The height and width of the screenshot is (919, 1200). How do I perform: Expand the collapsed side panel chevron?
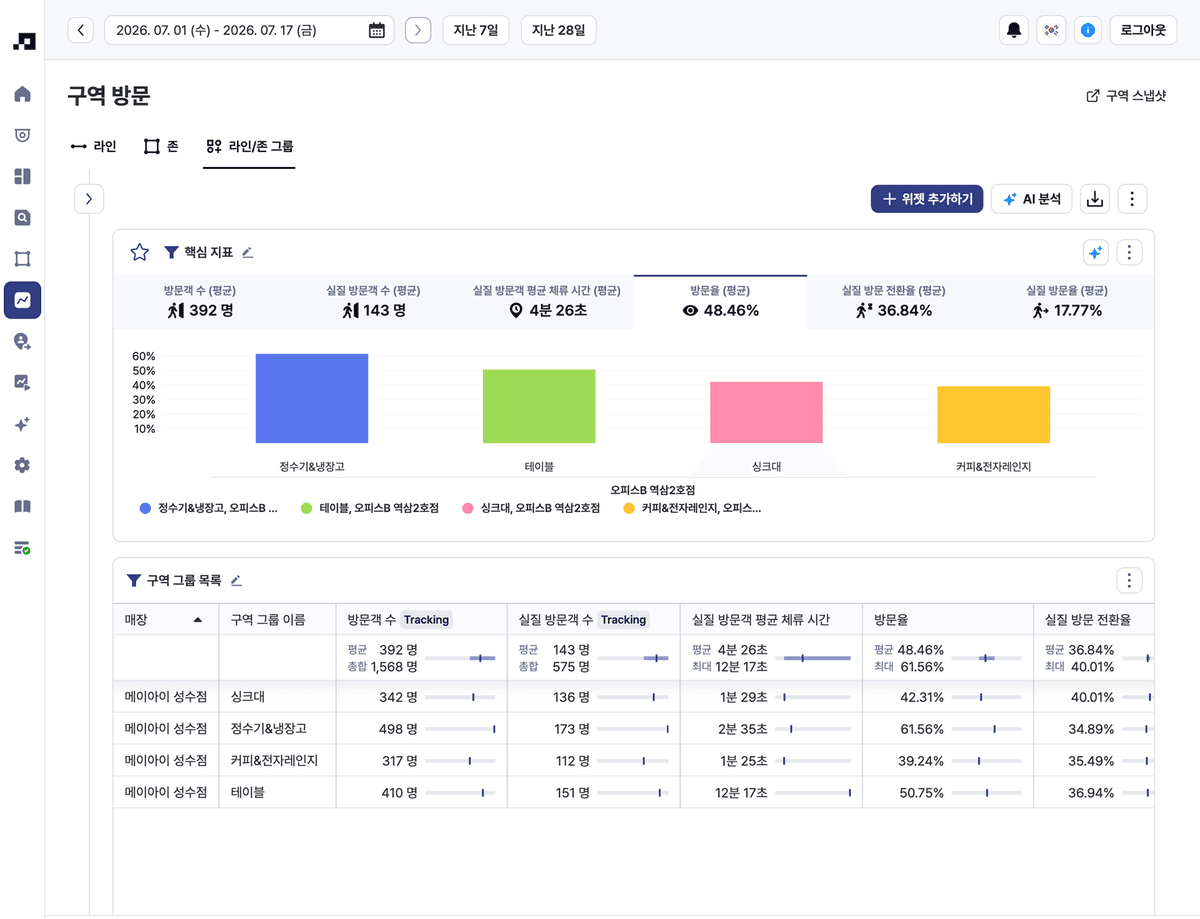coord(88,199)
